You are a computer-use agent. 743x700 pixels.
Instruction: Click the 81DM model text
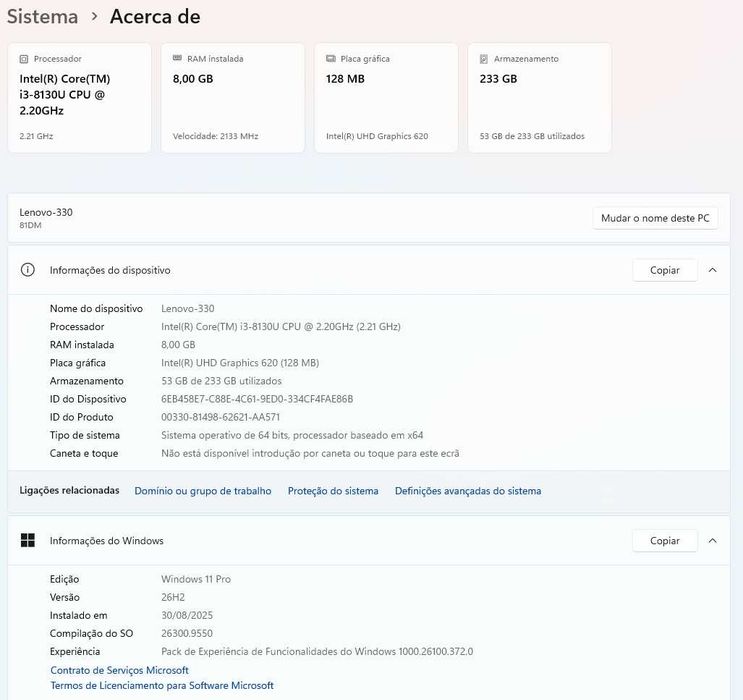pos(30,225)
